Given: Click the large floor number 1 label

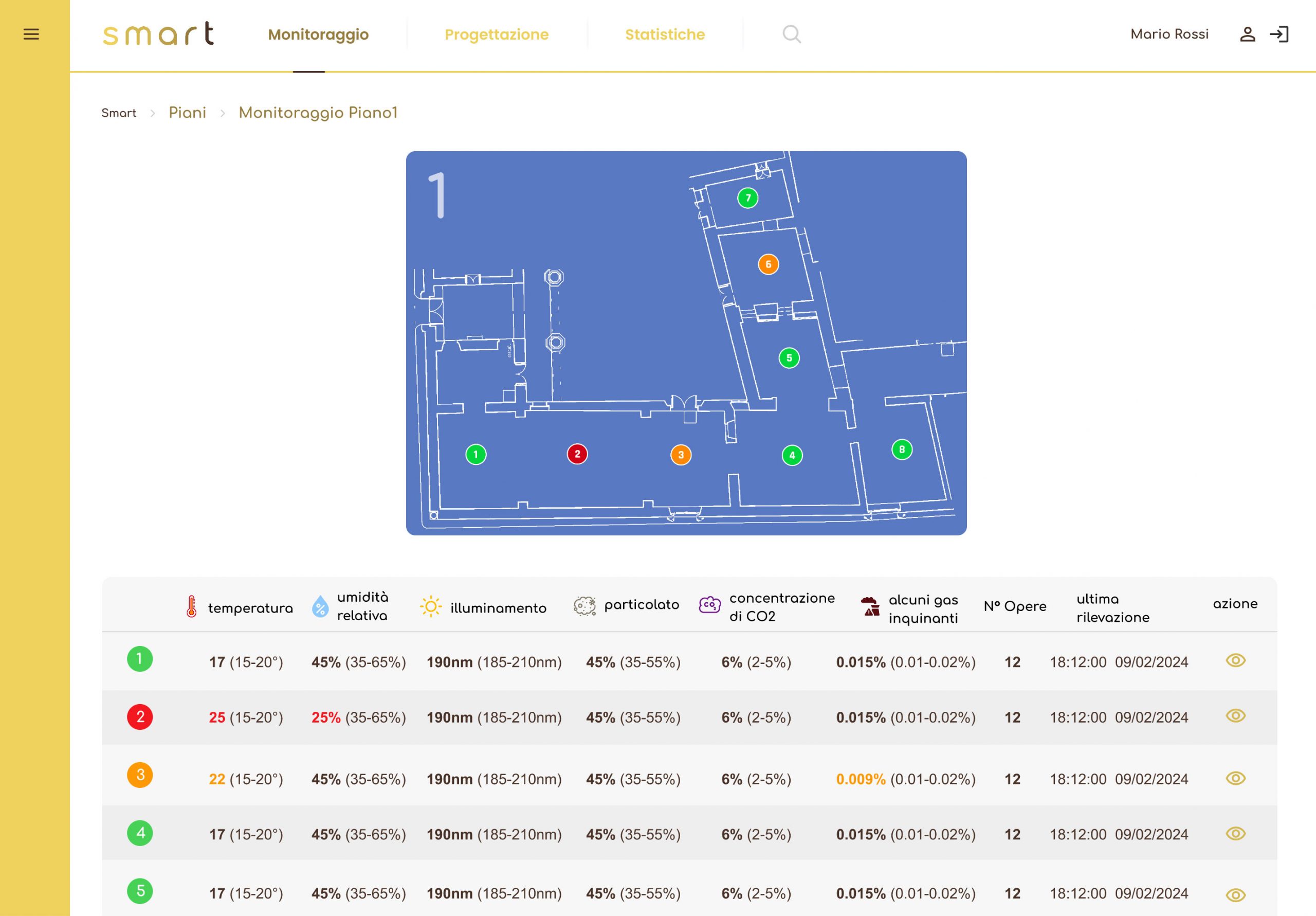Looking at the screenshot, I should (437, 195).
